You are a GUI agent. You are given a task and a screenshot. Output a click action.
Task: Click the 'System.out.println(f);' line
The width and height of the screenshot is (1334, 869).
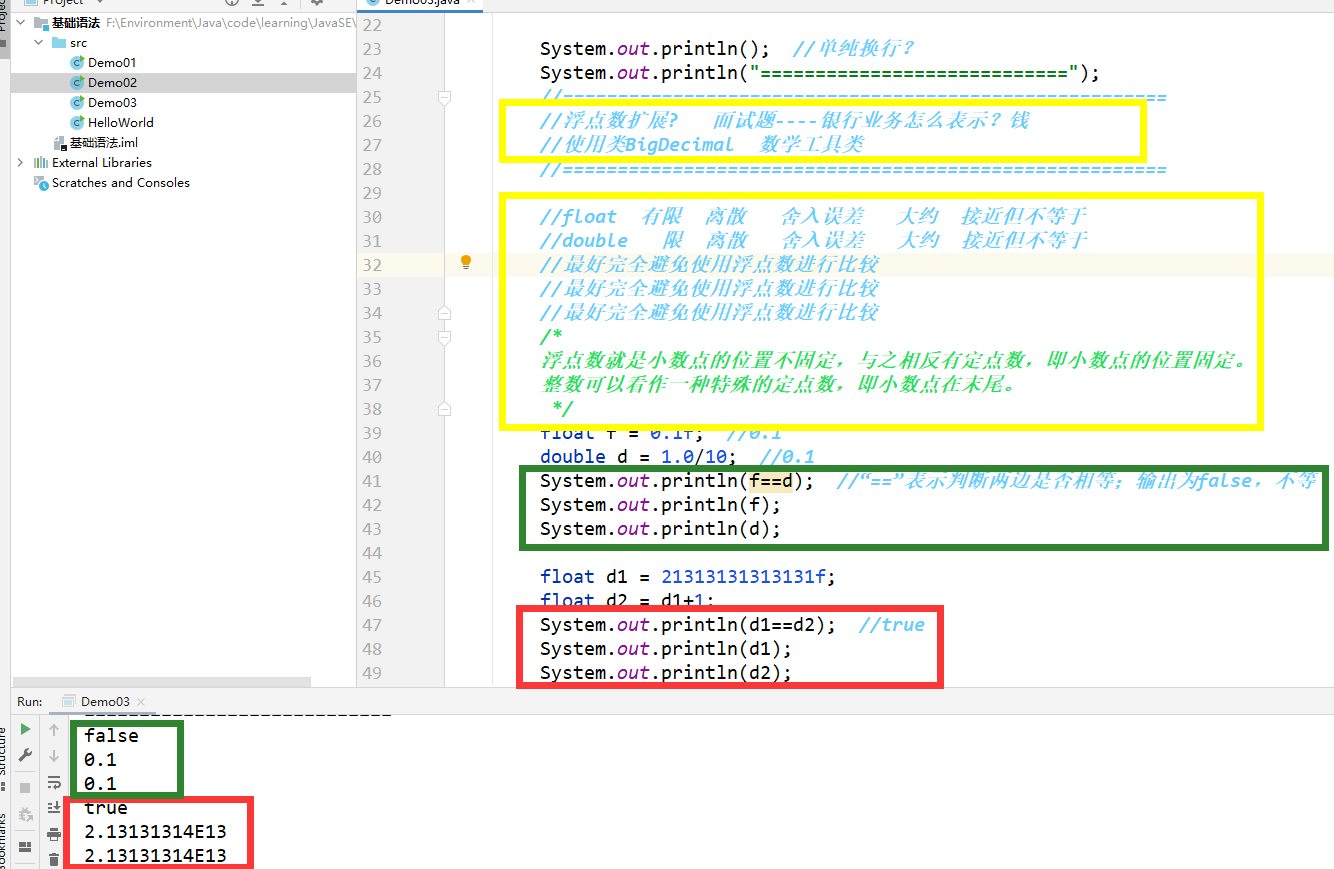pyautogui.click(x=660, y=505)
